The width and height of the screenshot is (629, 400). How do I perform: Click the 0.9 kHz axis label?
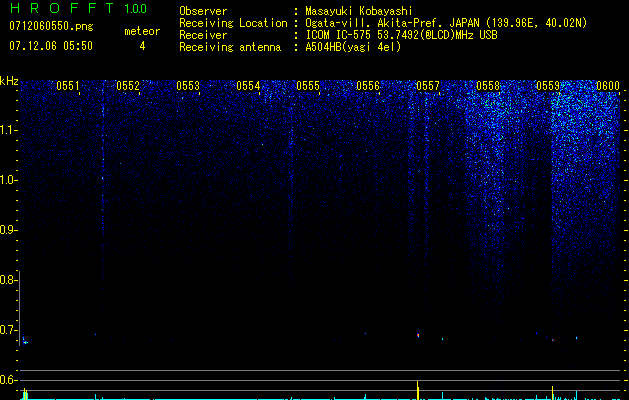9,230
